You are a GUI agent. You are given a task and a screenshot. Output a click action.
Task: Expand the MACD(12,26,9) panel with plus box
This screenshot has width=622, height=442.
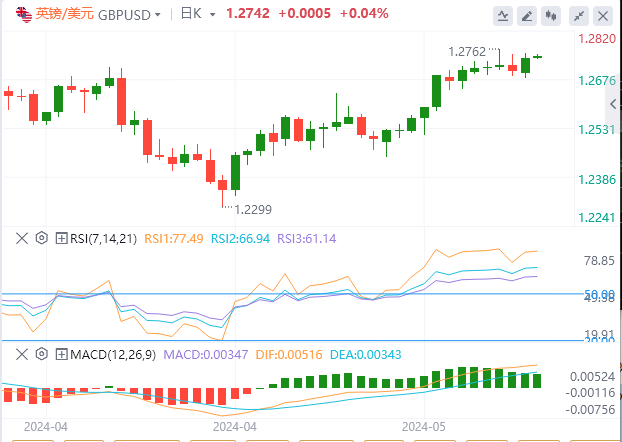tap(61, 354)
